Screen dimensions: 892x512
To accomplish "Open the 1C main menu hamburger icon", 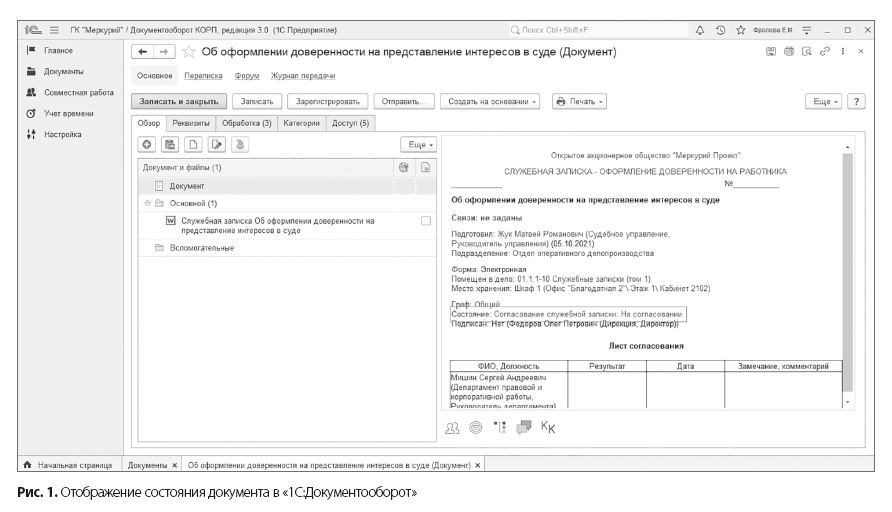I will pos(54,30).
